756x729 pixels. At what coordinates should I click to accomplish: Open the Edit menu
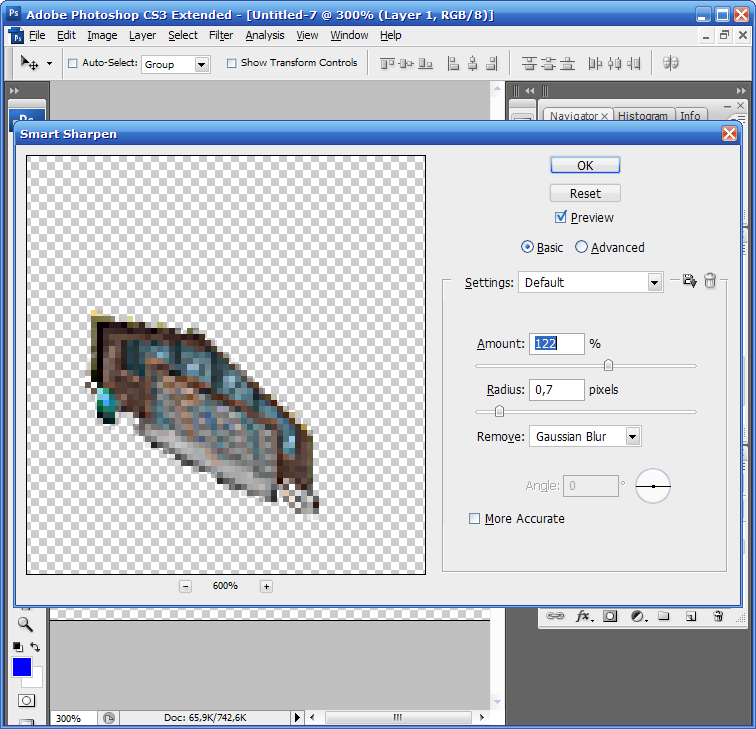[66, 35]
